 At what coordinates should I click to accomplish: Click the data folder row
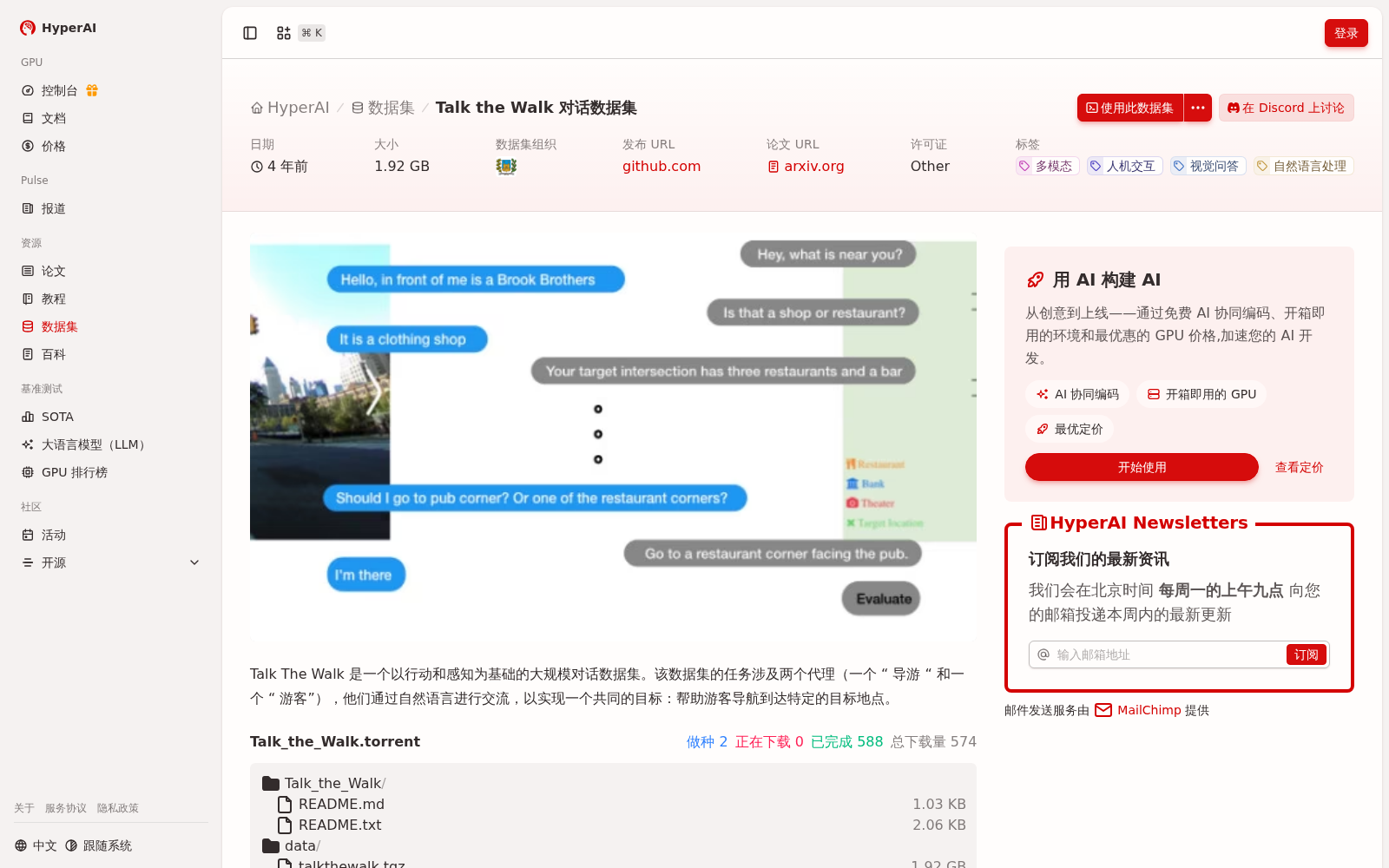(x=613, y=845)
